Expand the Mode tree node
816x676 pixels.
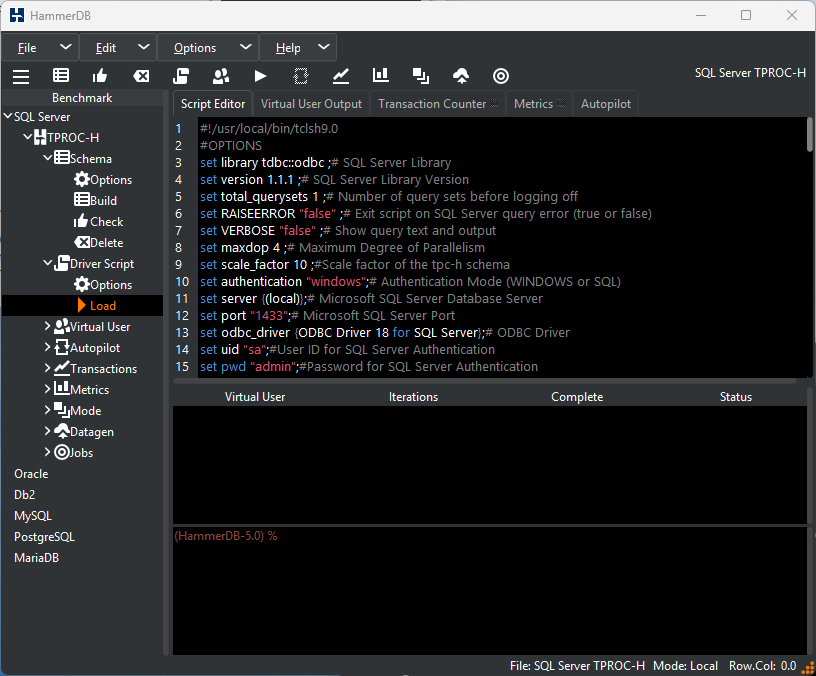[47, 410]
